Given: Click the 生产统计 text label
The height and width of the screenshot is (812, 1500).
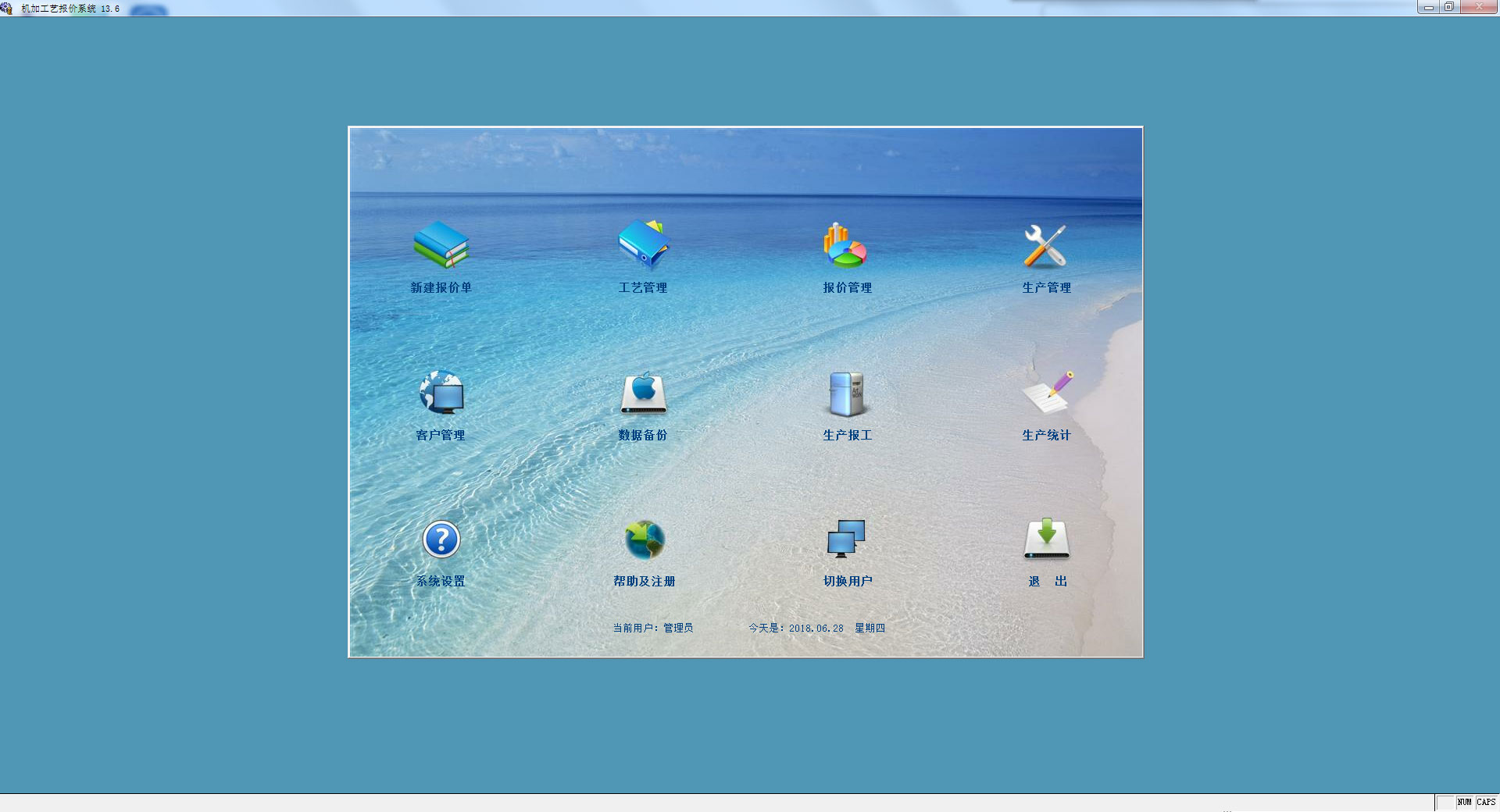Looking at the screenshot, I should 1047,435.
